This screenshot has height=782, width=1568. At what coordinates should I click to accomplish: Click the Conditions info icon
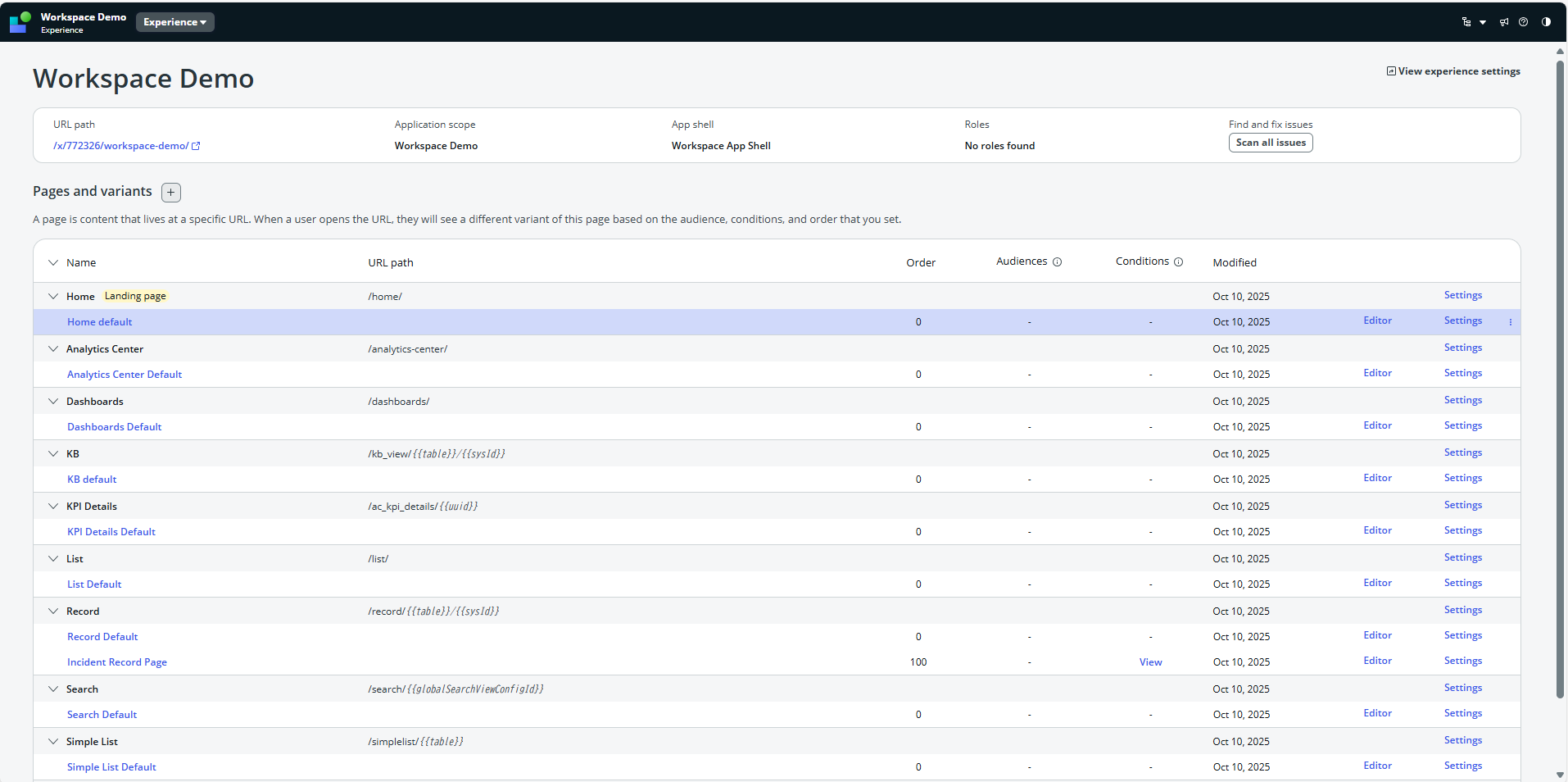1178,262
